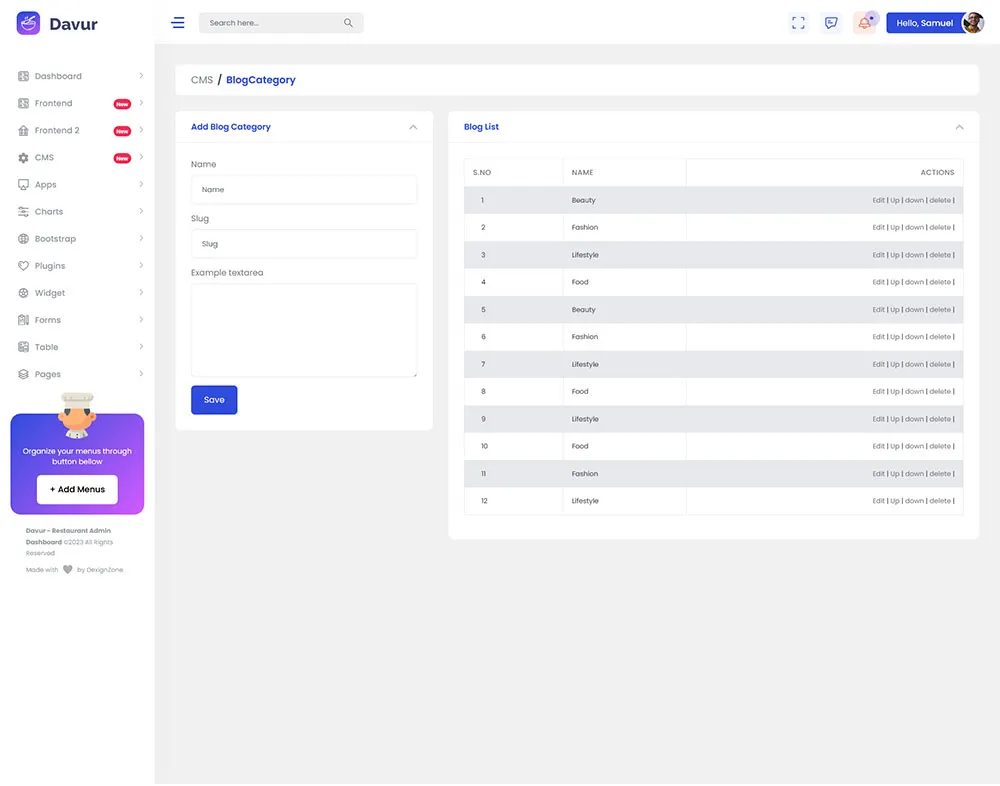Click Up in row 4 Food

(895, 282)
